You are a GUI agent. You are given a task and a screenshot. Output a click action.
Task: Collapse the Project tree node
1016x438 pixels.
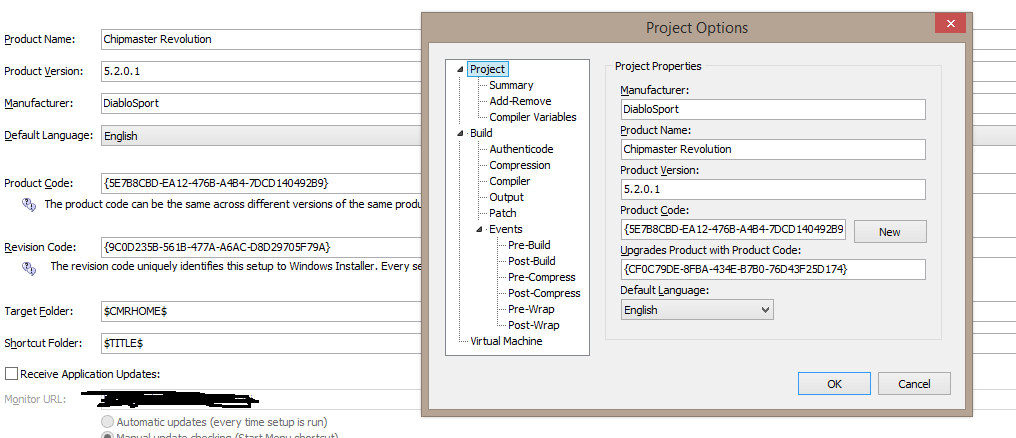pos(460,69)
